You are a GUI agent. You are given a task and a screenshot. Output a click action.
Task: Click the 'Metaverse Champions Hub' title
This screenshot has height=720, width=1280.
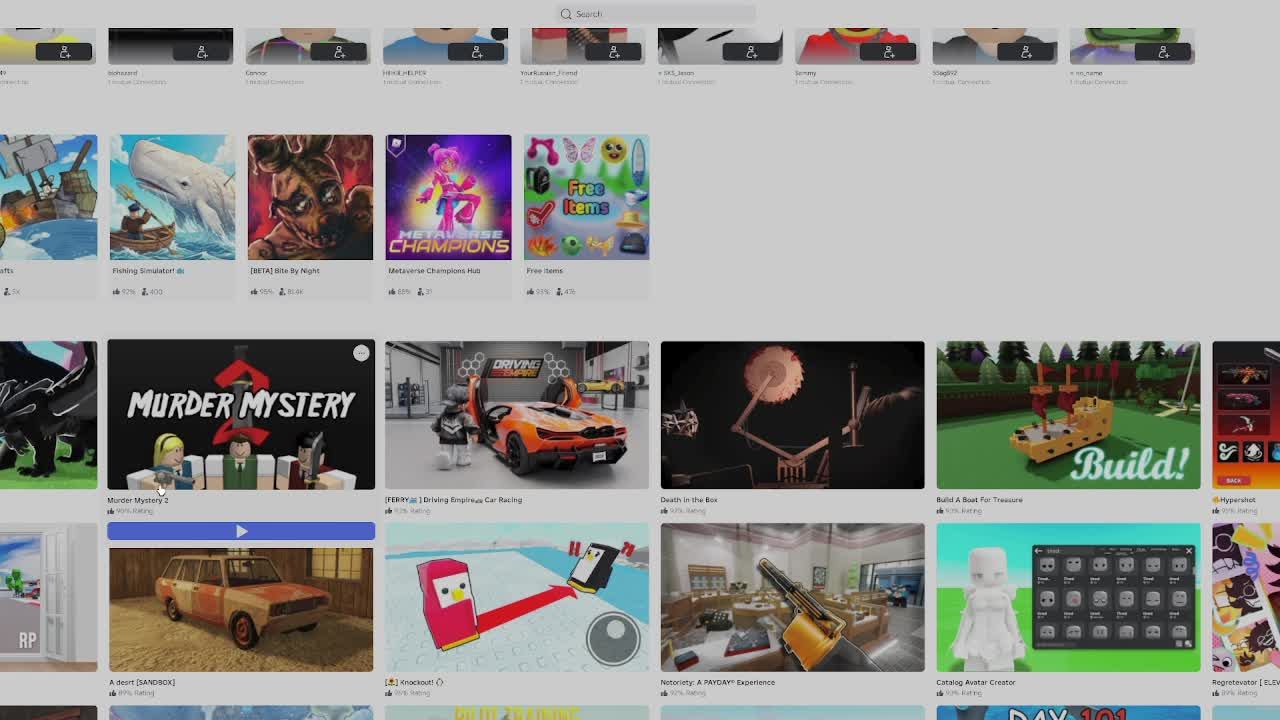pos(433,271)
